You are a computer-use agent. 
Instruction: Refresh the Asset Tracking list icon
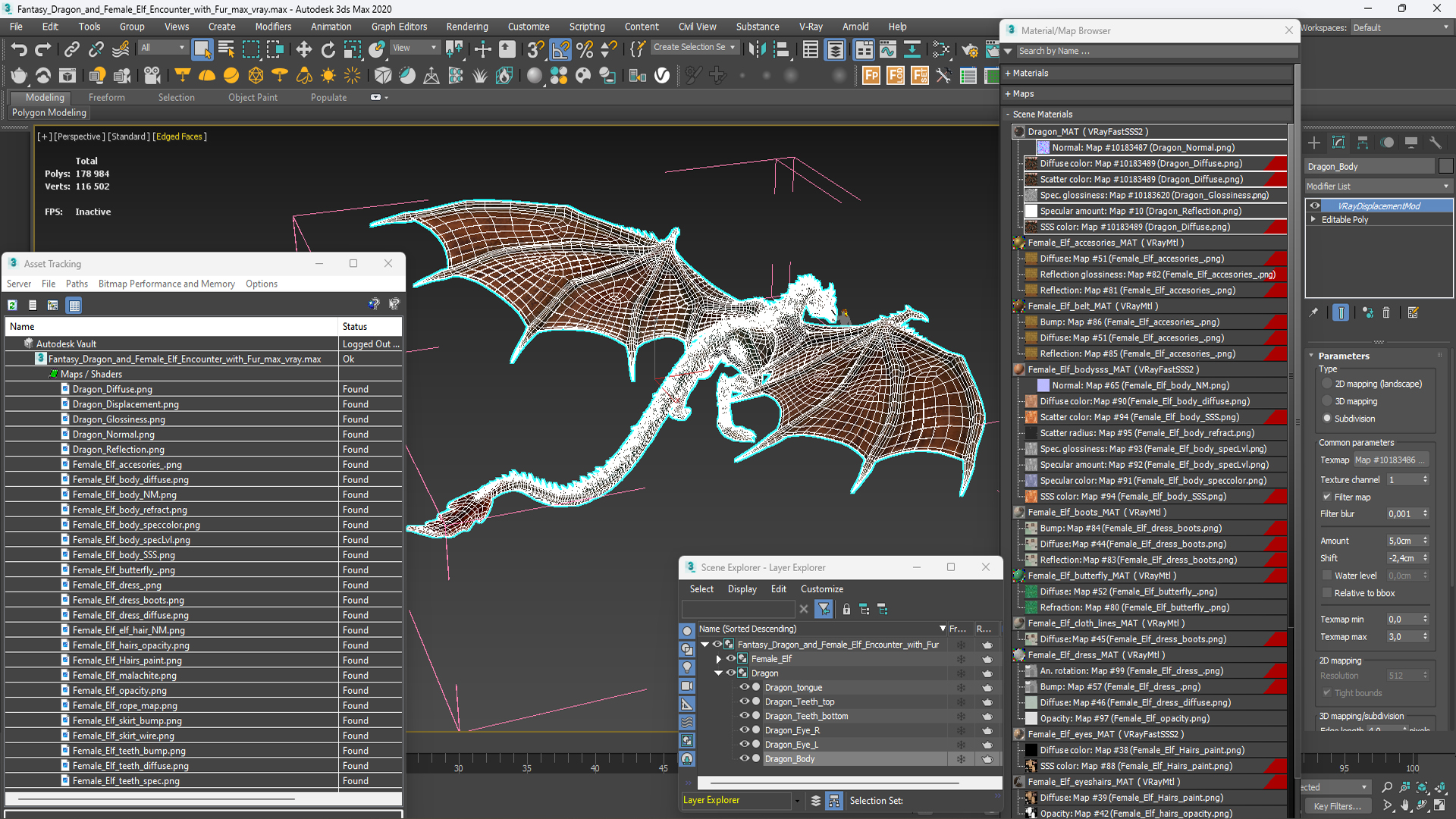click(13, 305)
